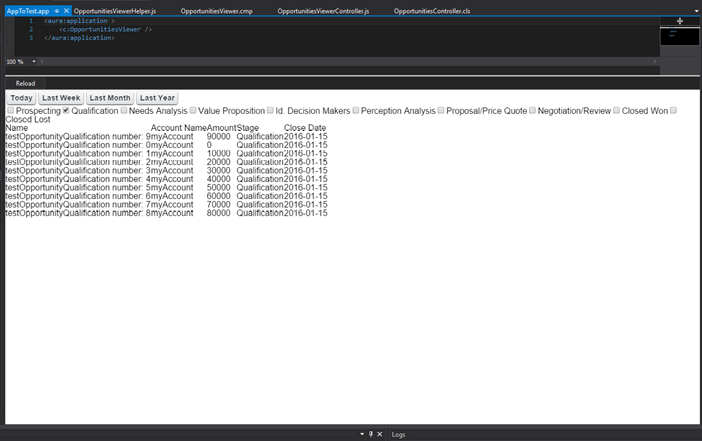
Task: Click row 'testOpportunityQualification number: 8'
Action: [x=166, y=213]
